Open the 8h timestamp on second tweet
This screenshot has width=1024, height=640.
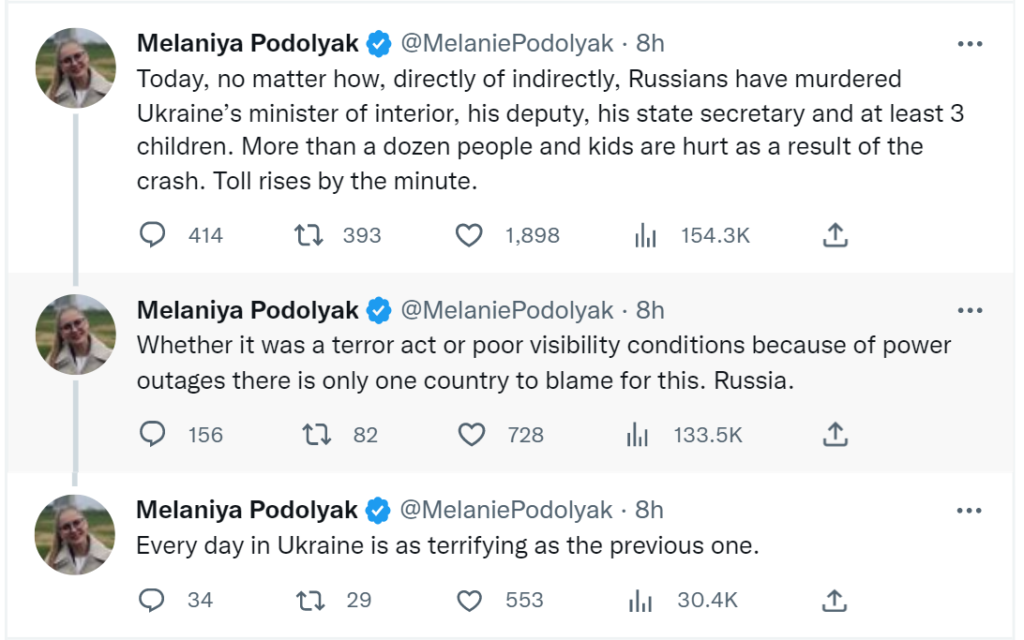(x=650, y=310)
